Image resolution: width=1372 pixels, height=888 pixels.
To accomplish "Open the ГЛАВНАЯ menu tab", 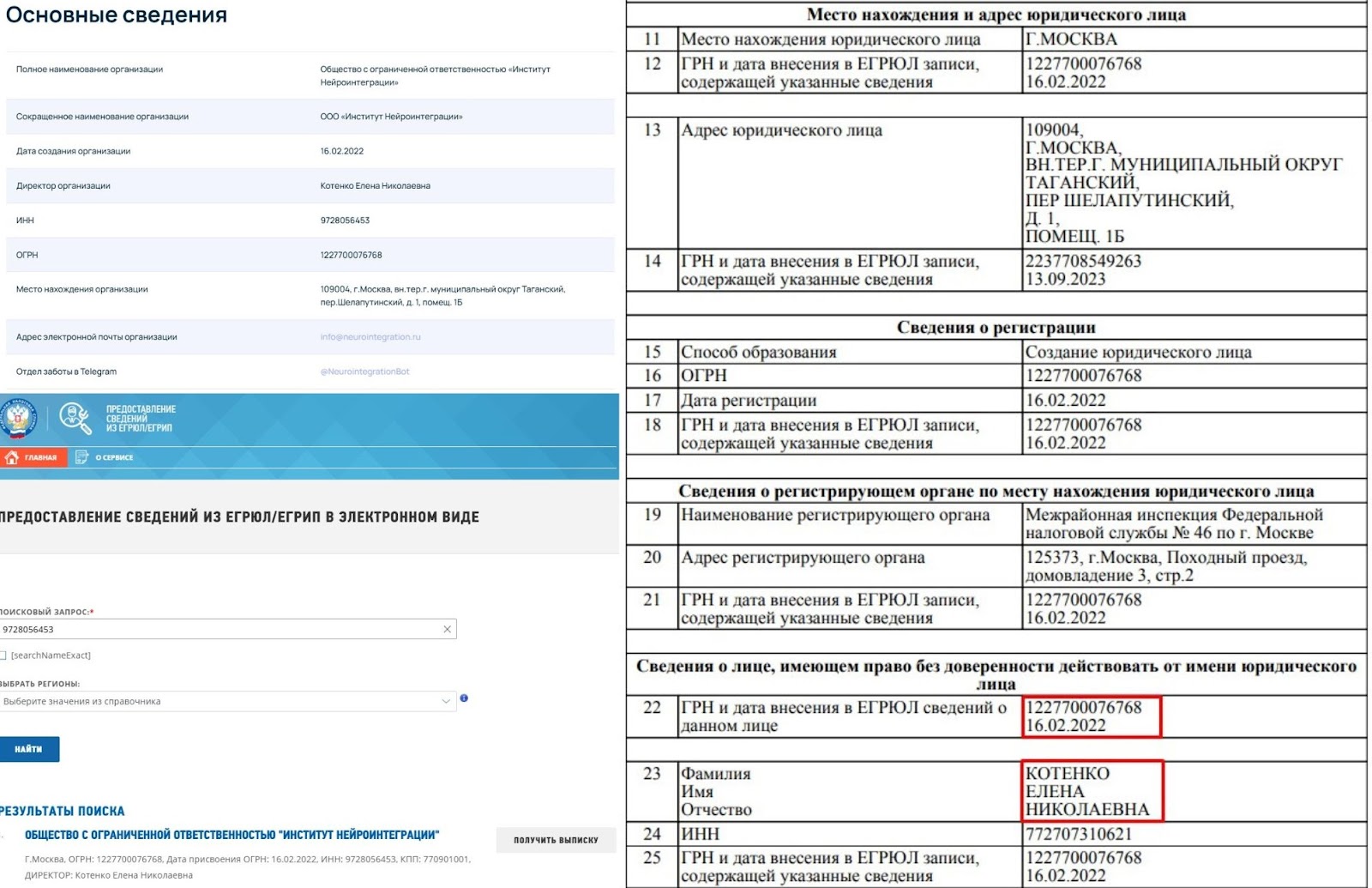I will [x=33, y=457].
